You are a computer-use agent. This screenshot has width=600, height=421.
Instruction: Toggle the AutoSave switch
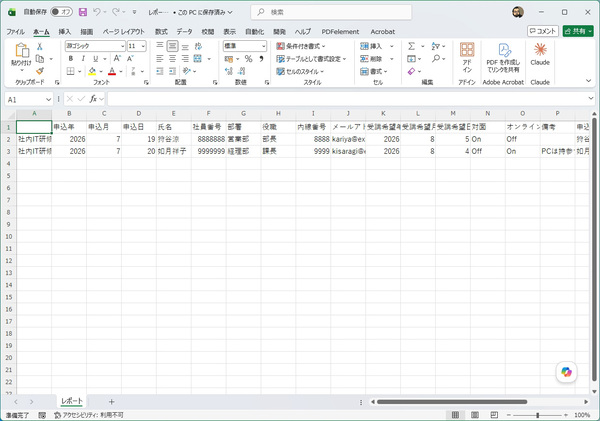pos(61,12)
